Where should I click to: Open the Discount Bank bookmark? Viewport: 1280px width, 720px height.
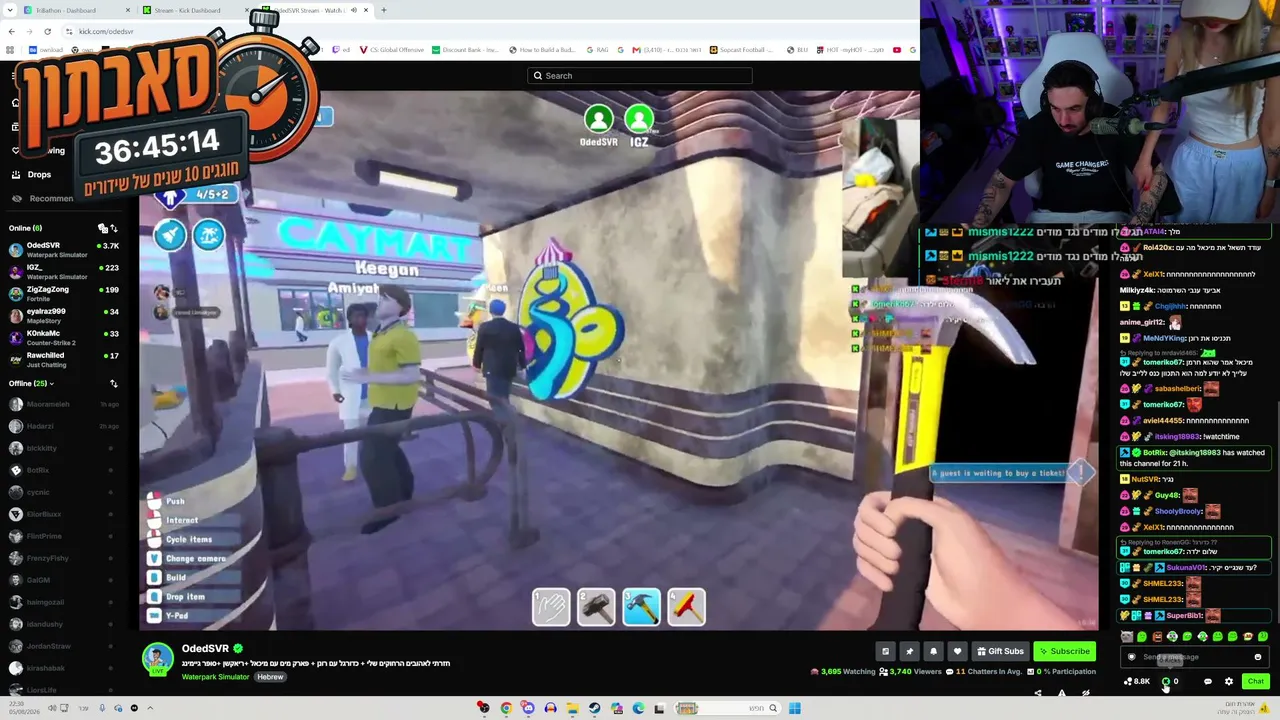click(x=464, y=50)
